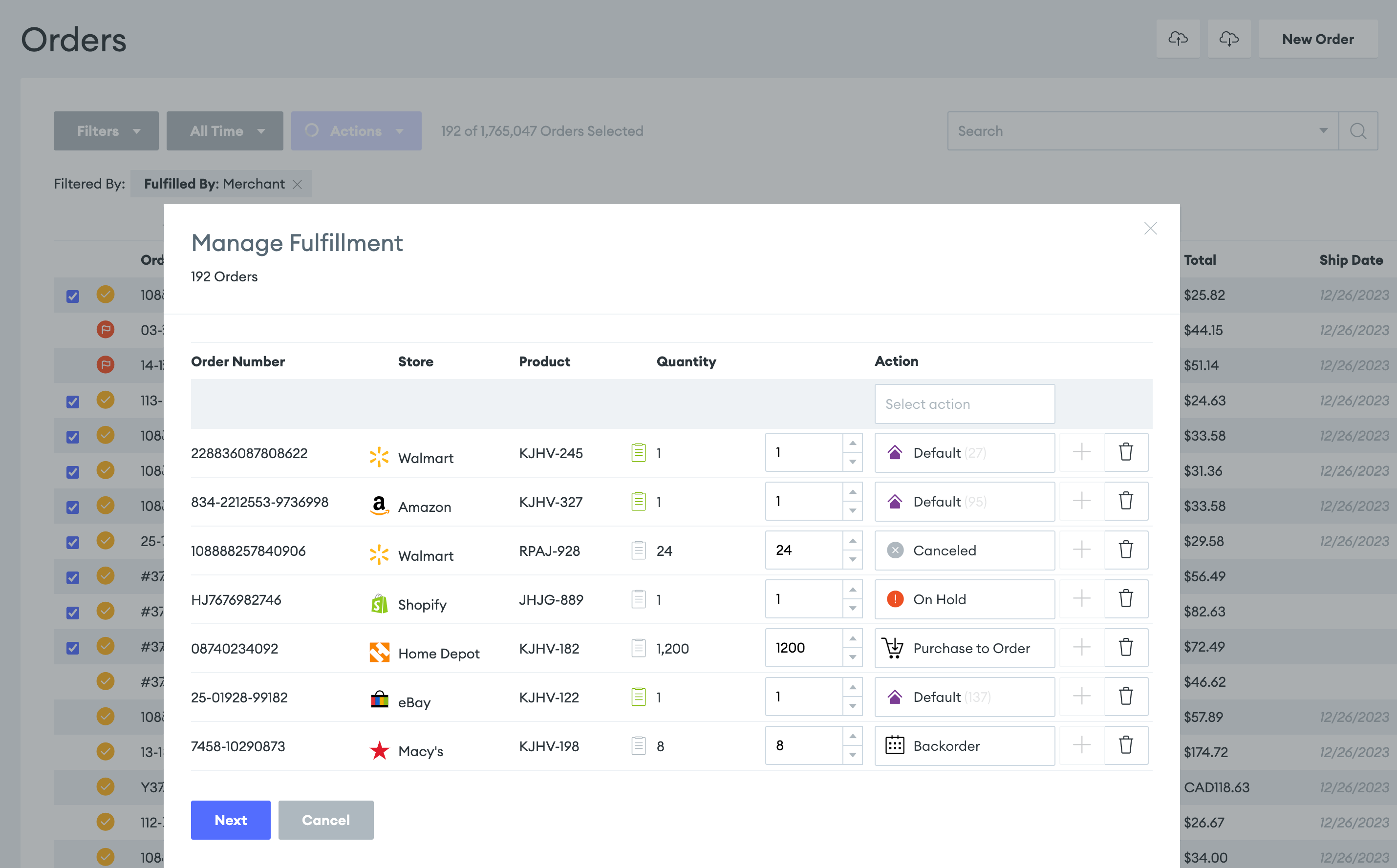
Task: Click the Amazon store icon on the KJHV-327 row
Action: 379,506
